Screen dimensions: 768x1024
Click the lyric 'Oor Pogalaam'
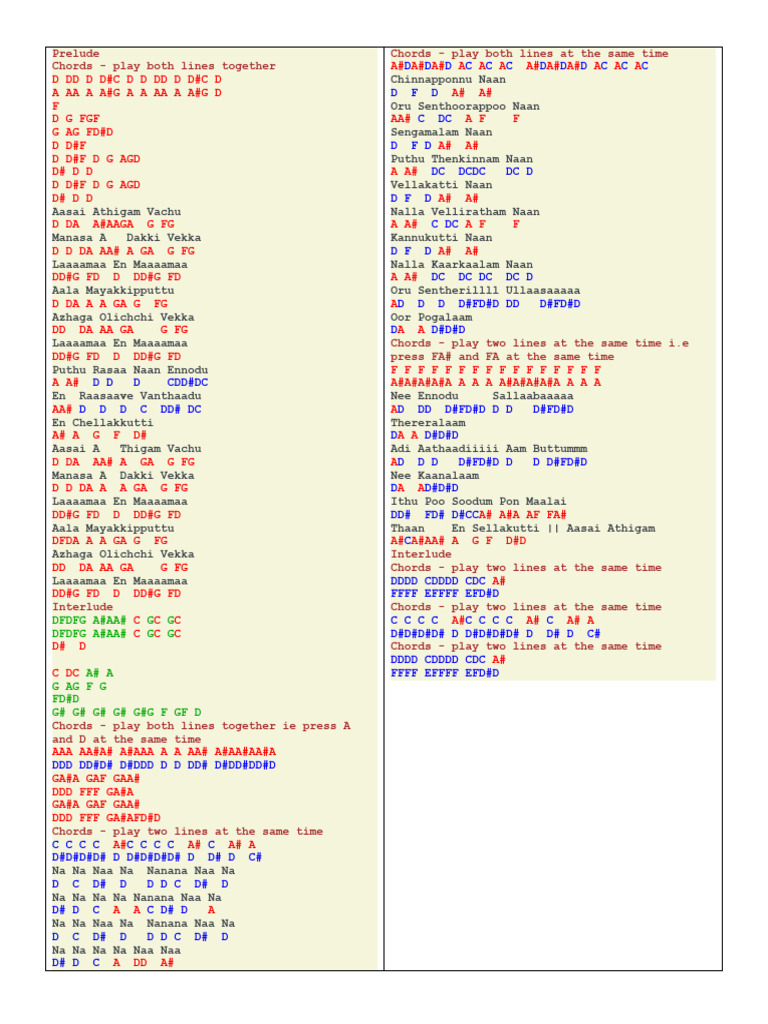click(431, 317)
